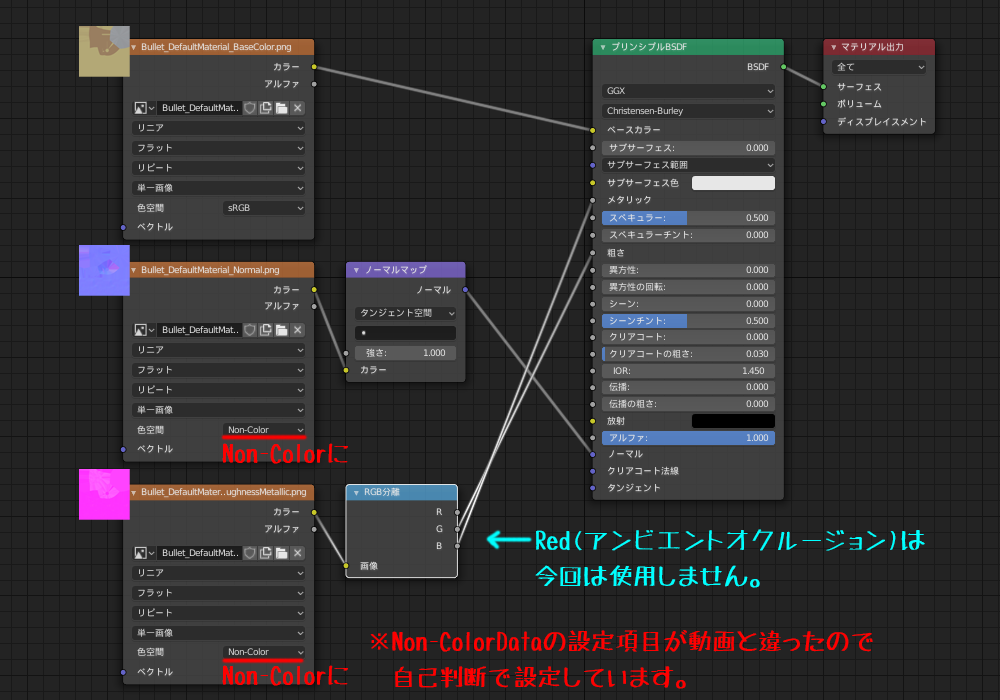The width and height of the screenshot is (1000, 700).
Task: Open the サブサーフェス色 color swatch
Action: click(733, 182)
